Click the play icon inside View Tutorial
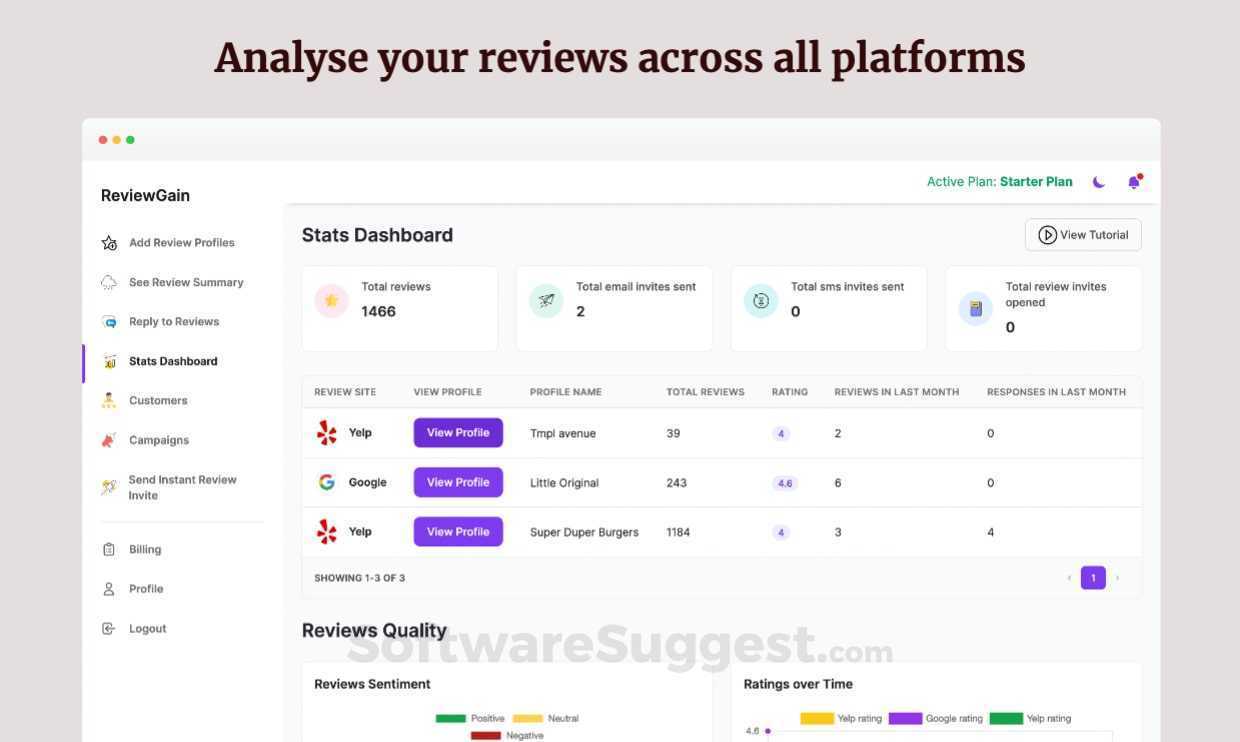The width and height of the screenshot is (1240, 742). [x=1047, y=234]
